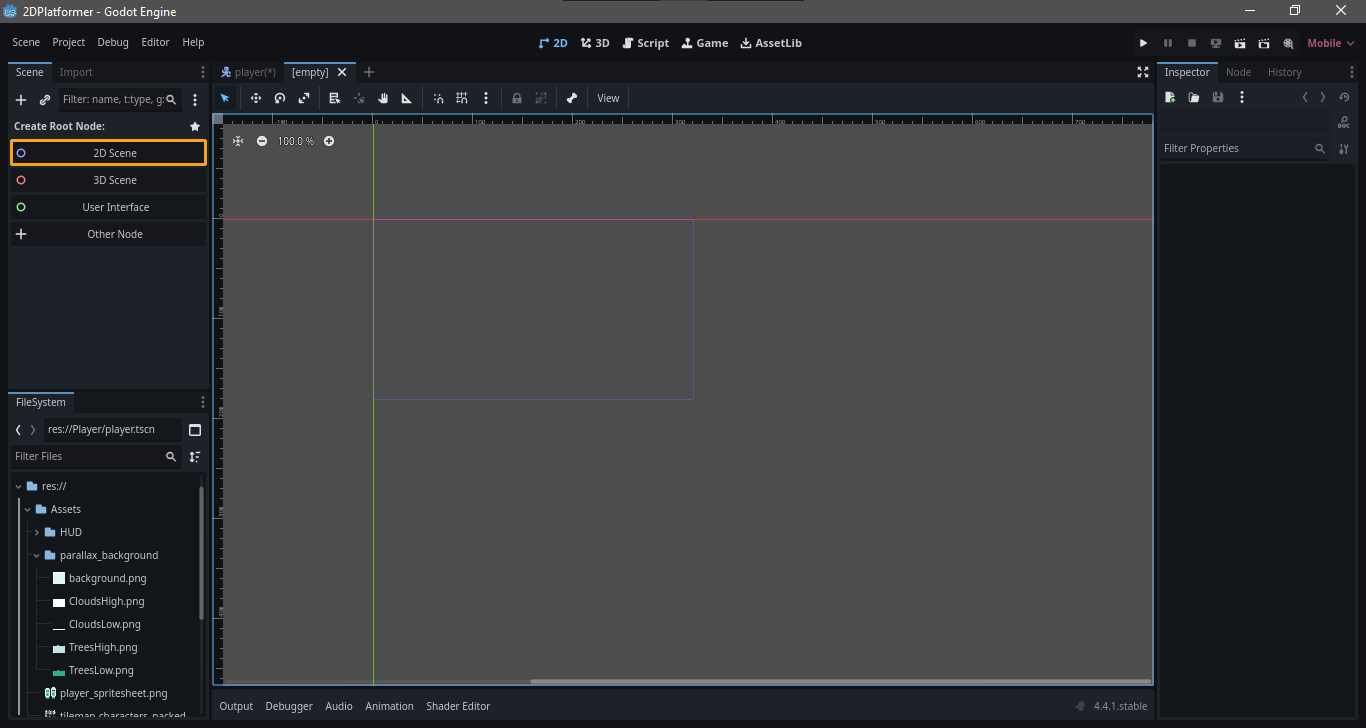Expand the HUD folder

click(37, 532)
